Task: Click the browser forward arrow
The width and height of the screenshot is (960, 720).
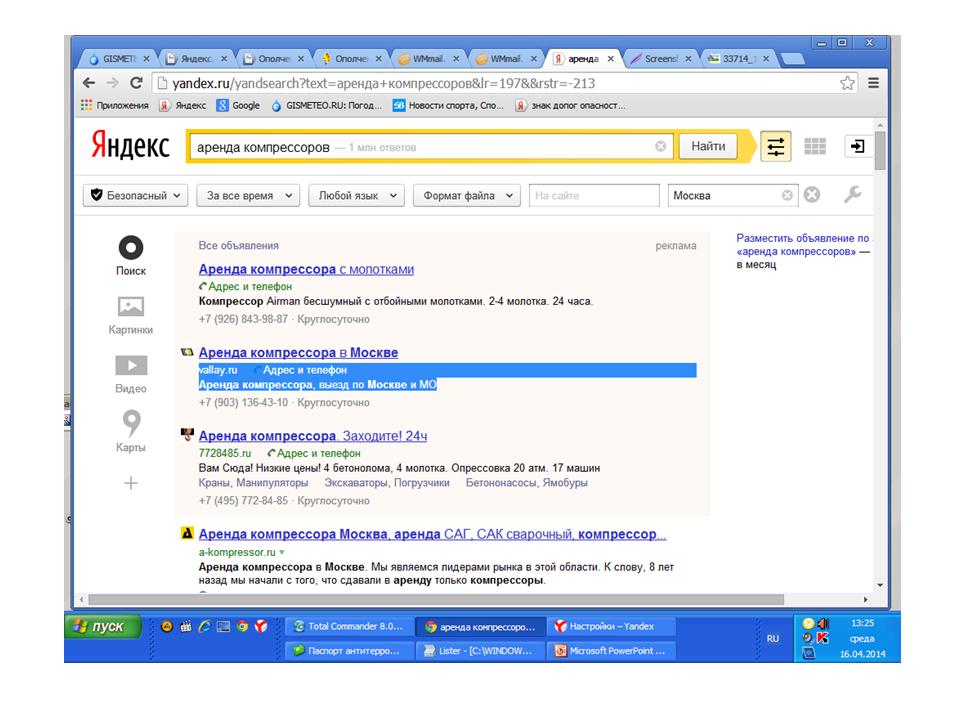Action: tap(113, 83)
